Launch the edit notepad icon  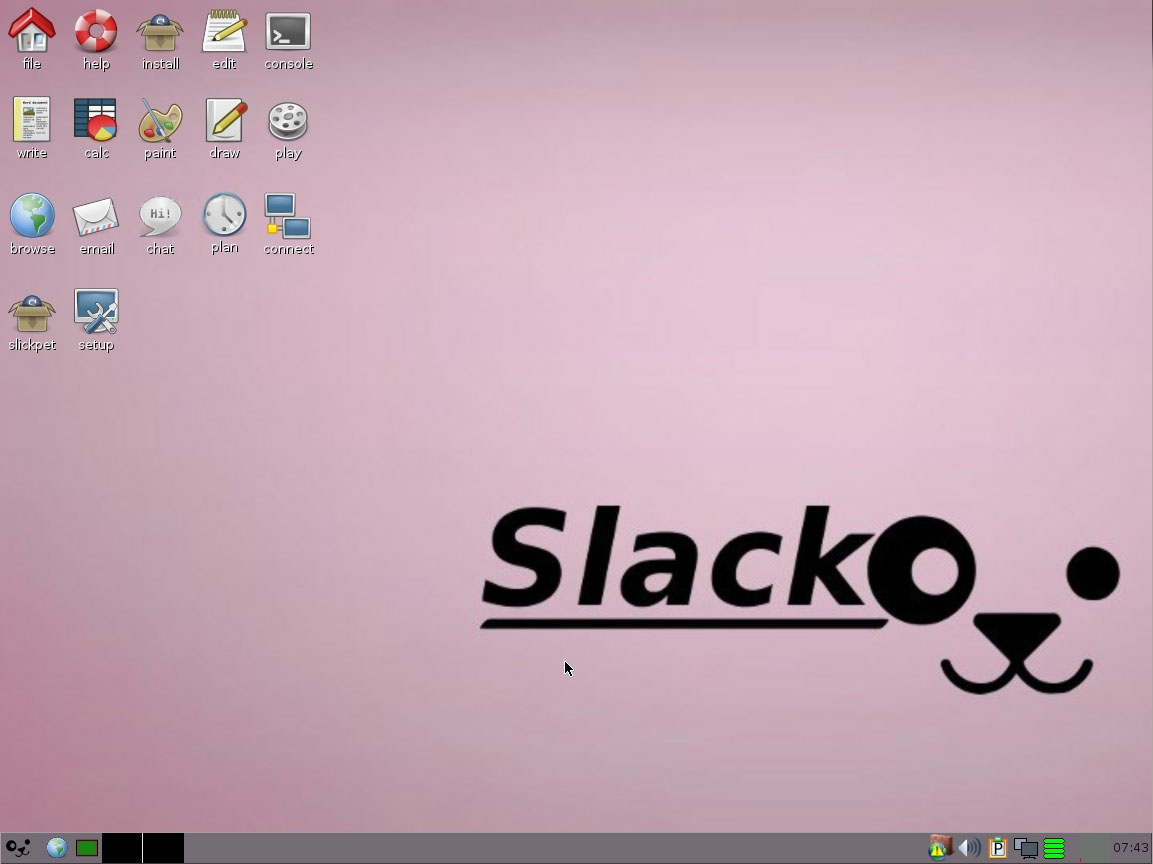(x=224, y=31)
